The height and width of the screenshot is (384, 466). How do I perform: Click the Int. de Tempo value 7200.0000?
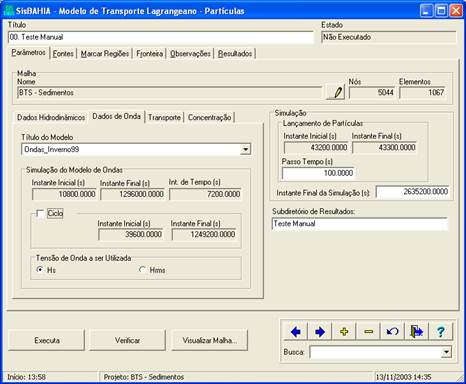pyautogui.click(x=205, y=194)
